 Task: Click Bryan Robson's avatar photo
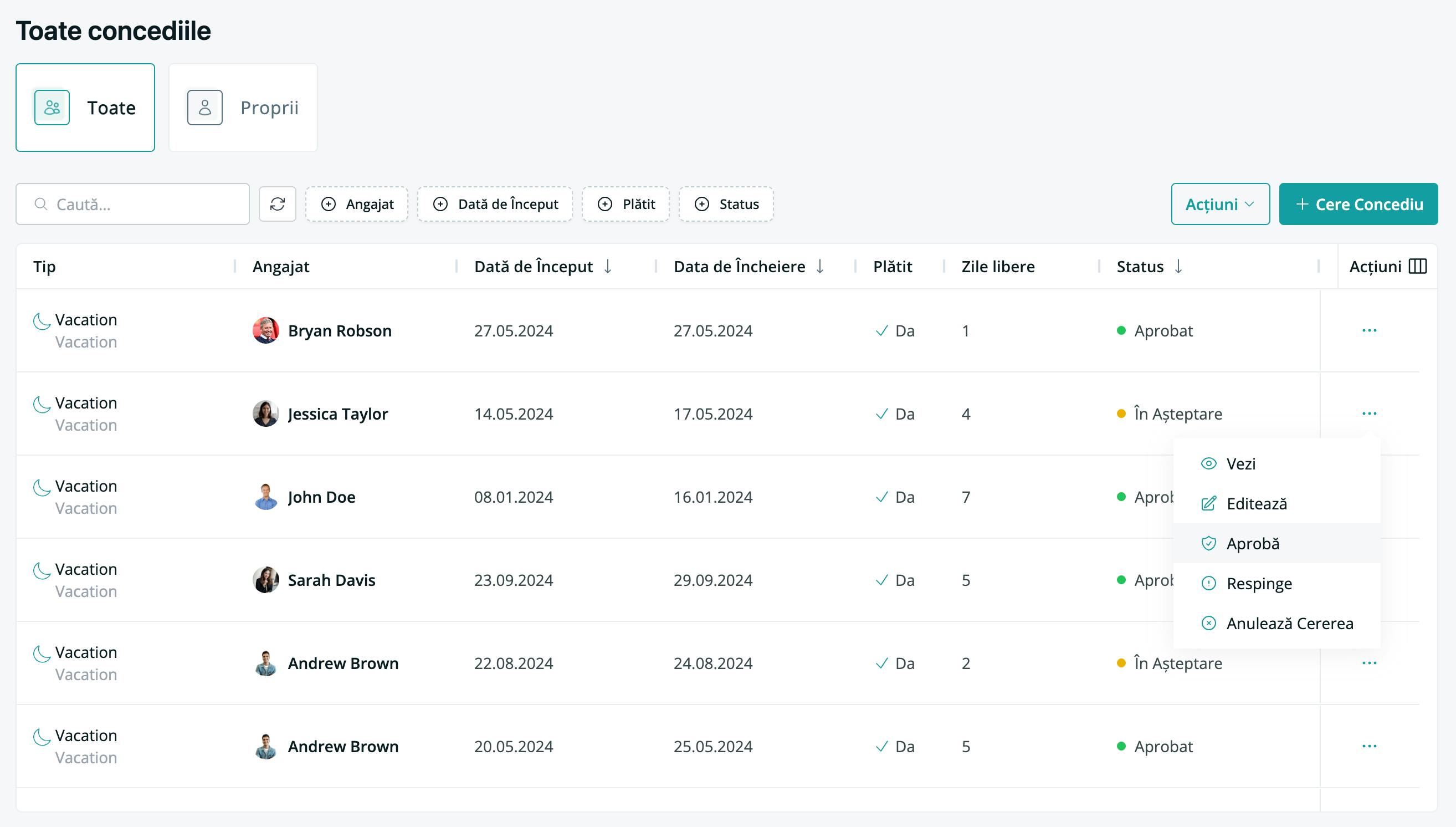(x=265, y=330)
